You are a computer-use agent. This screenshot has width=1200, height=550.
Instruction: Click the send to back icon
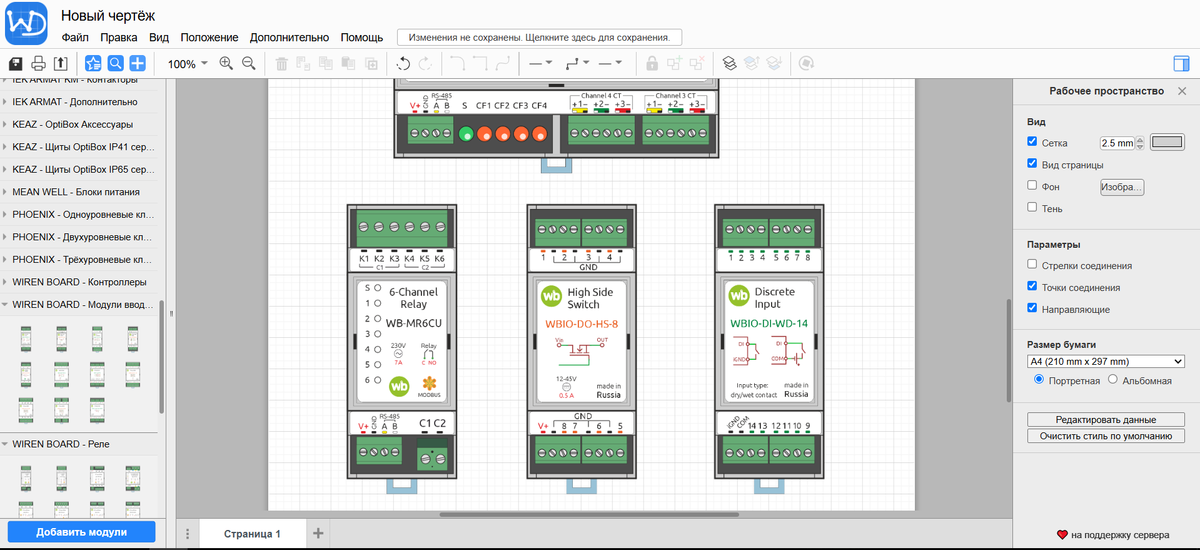773,63
